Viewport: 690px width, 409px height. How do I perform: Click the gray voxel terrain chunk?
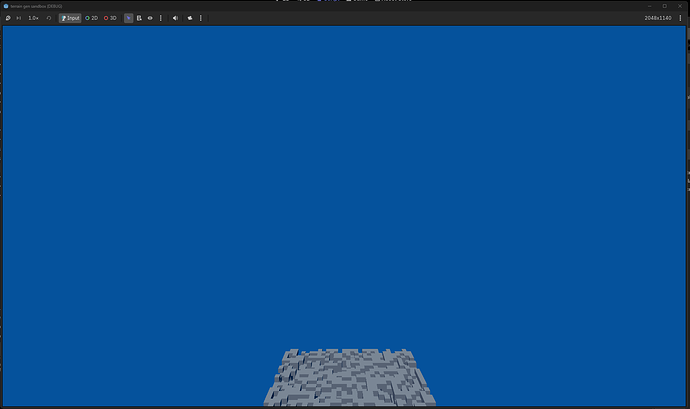coord(350,377)
